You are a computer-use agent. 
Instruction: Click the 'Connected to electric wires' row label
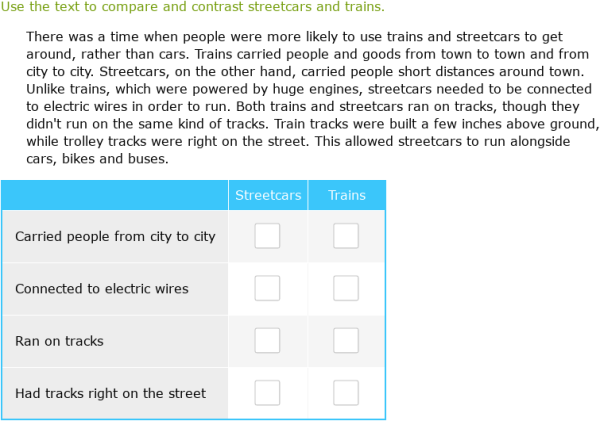[x=102, y=289]
